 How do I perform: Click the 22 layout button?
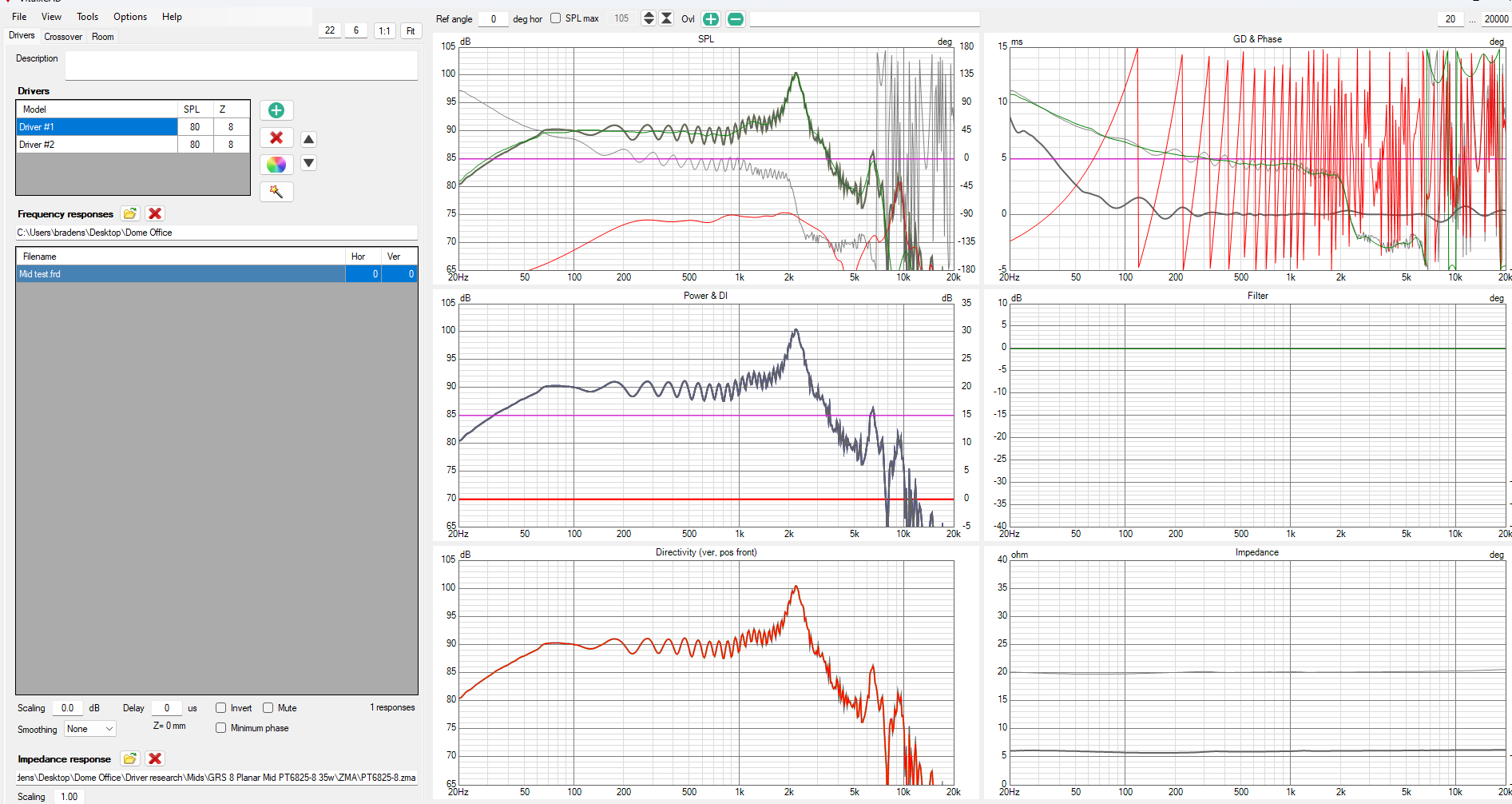coord(330,30)
